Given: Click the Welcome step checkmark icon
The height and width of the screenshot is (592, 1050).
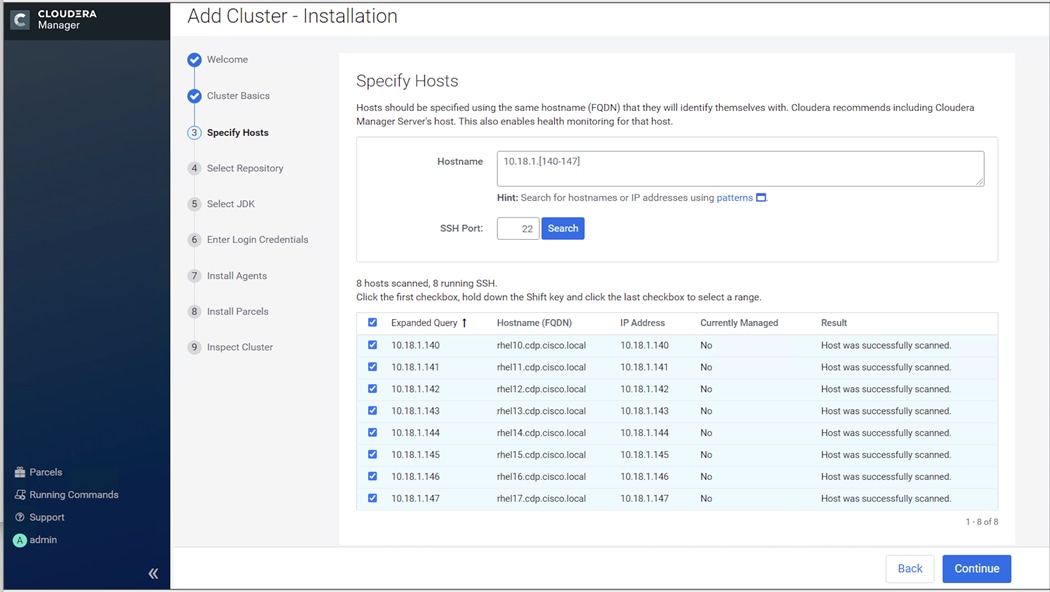Looking at the screenshot, I should tap(194, 60).
